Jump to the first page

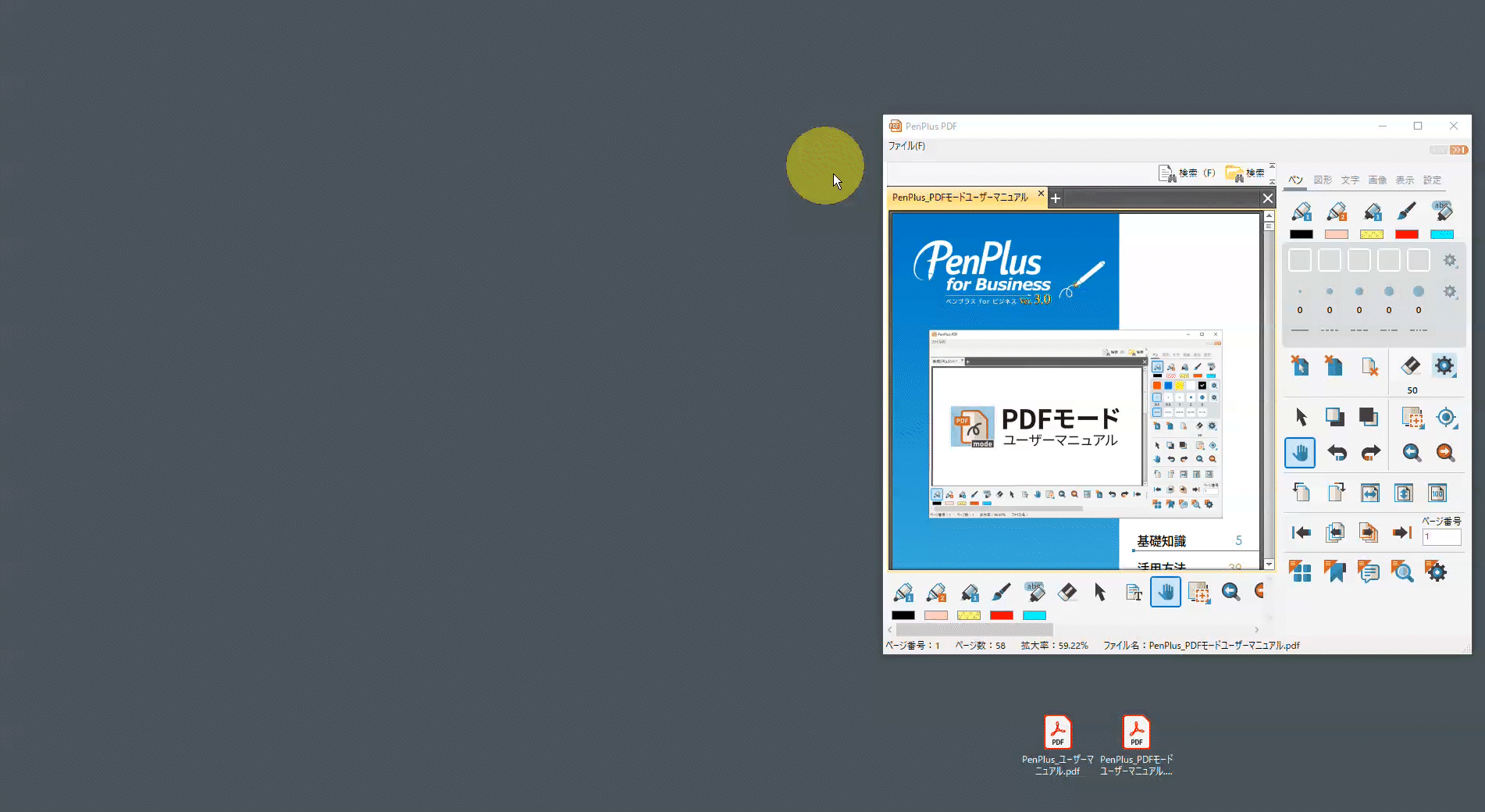[x=1301, y=532]
